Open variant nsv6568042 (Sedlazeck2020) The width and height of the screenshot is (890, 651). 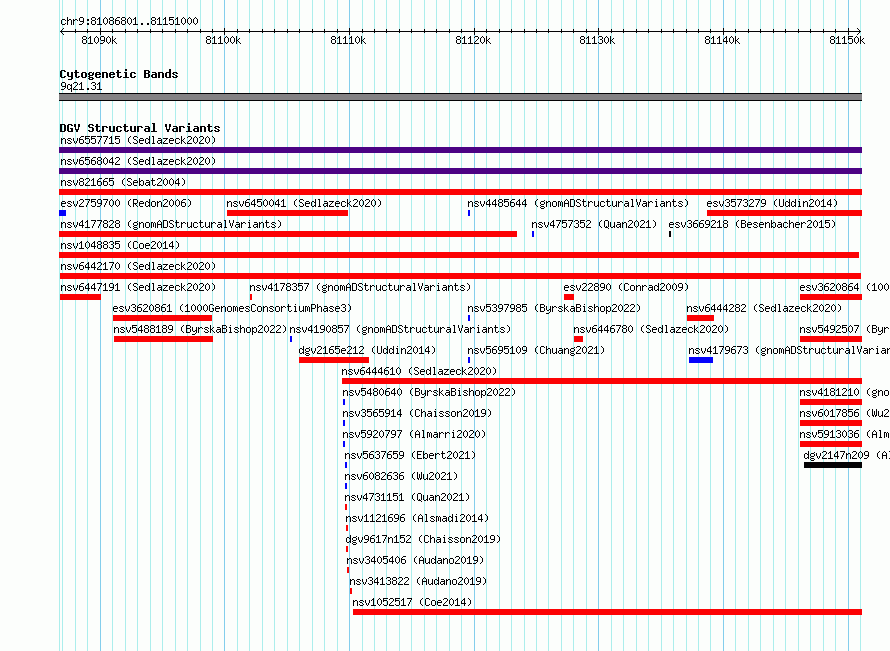tap(138, 161)
